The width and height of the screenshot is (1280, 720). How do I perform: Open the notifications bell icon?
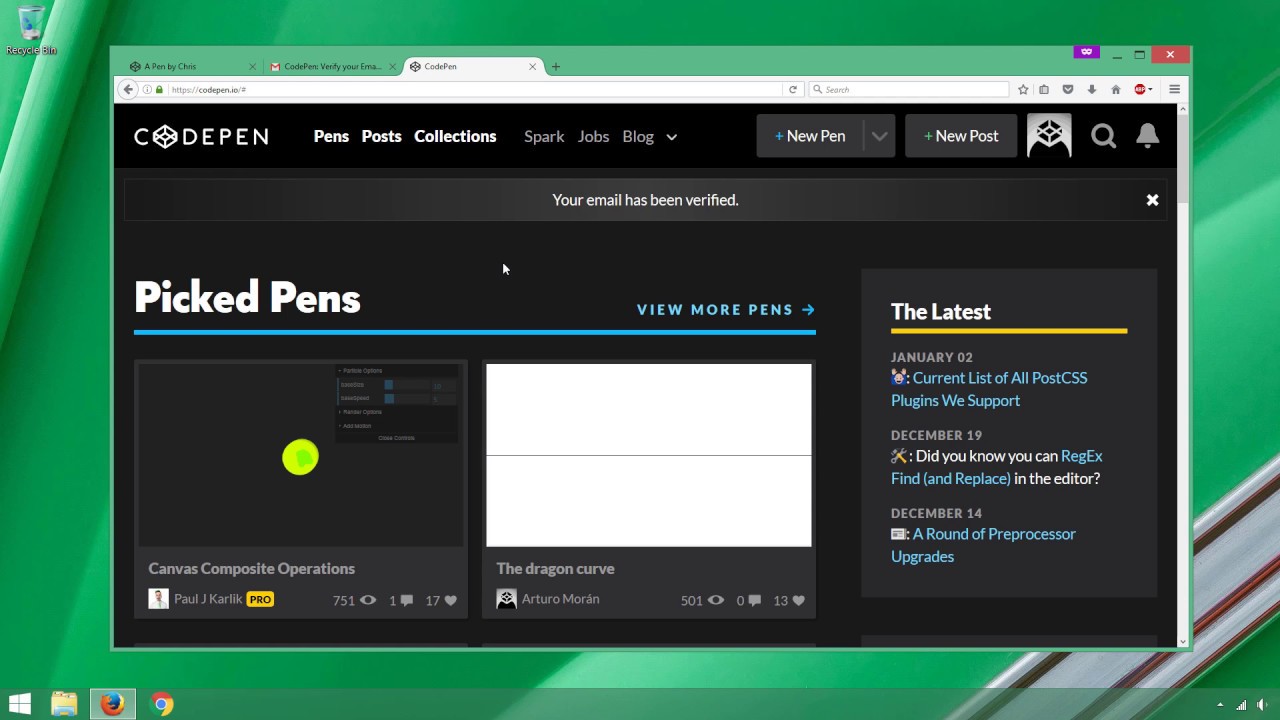(1148, 136)
